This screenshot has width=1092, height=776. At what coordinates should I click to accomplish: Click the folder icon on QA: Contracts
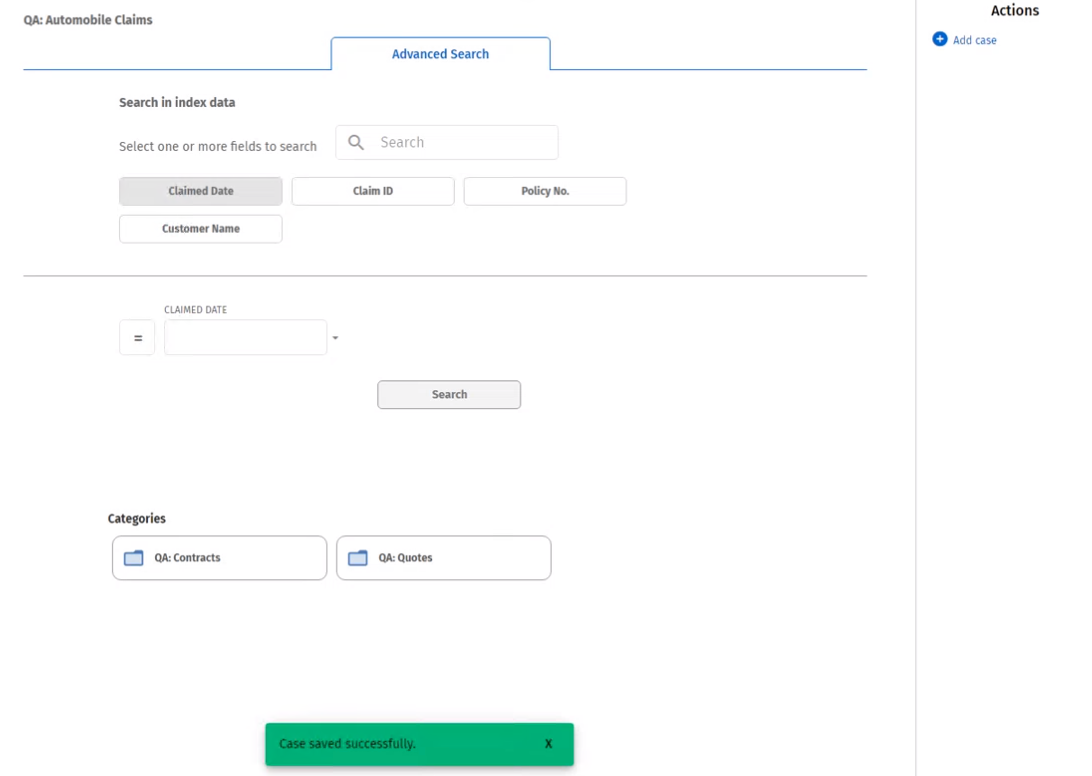(133, 558)
